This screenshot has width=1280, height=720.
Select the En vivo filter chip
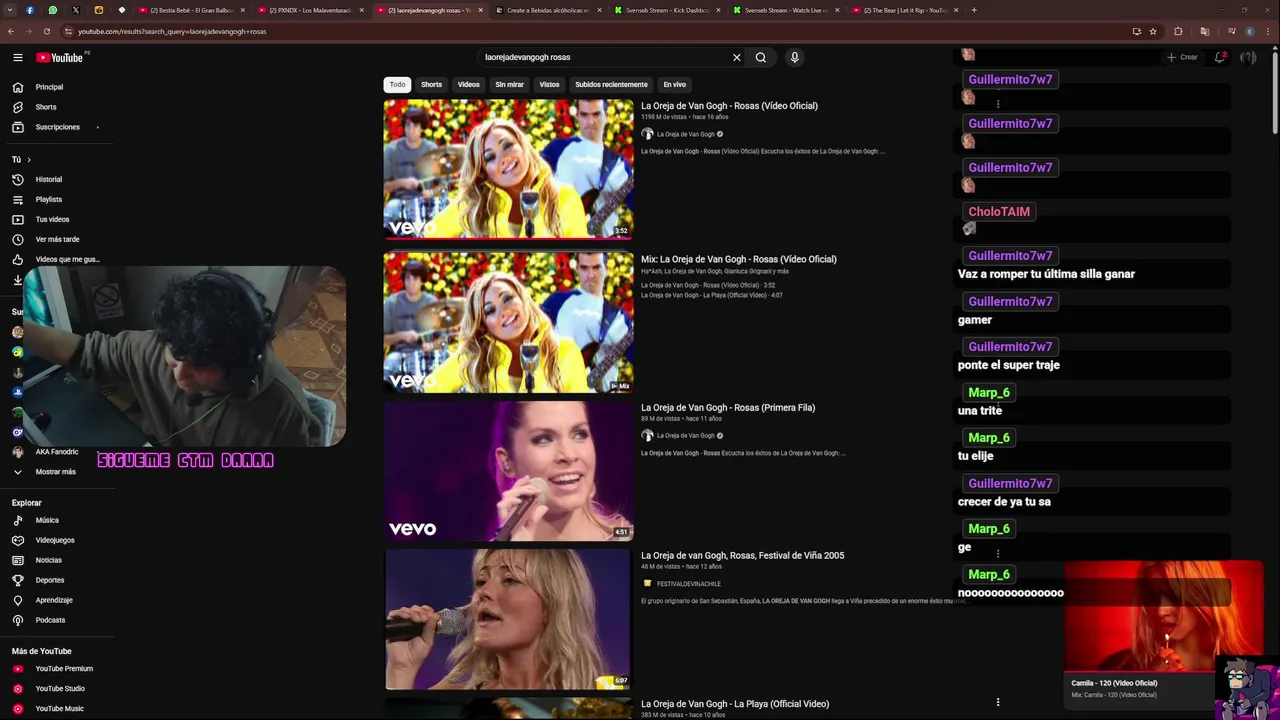675,84
